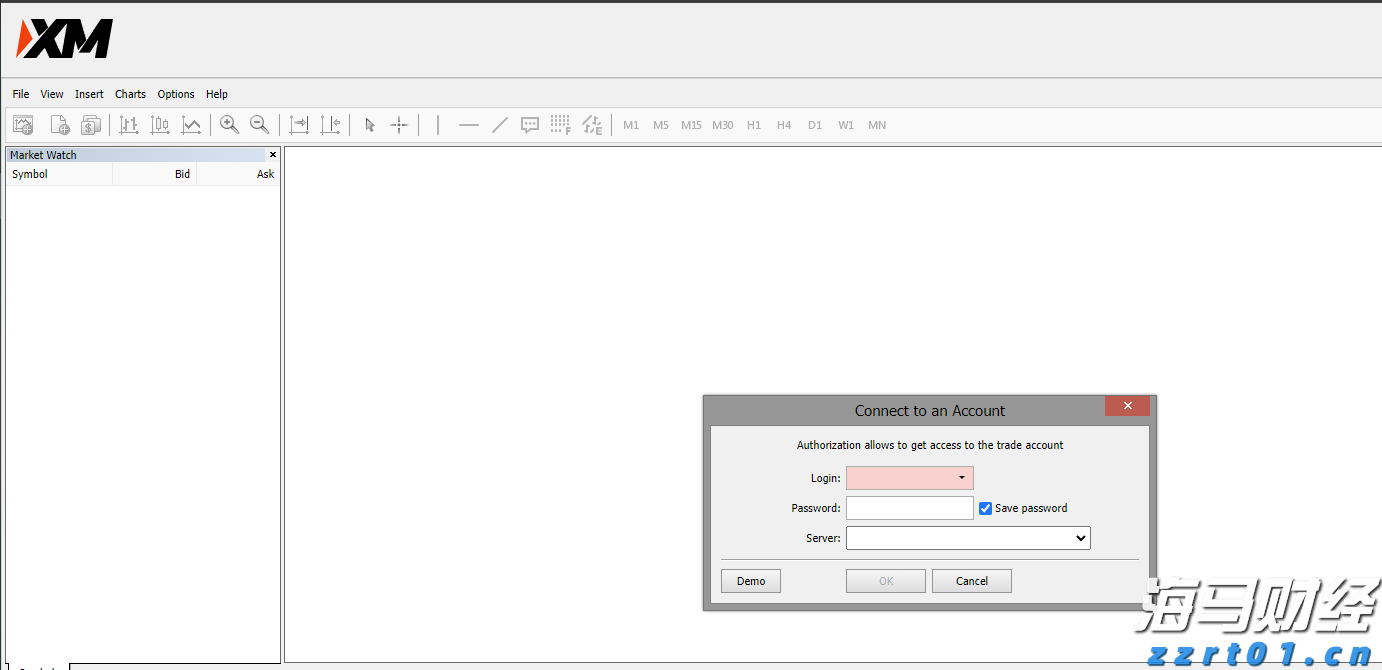Open the Server dropdown list

click(x=1080, y=538)
